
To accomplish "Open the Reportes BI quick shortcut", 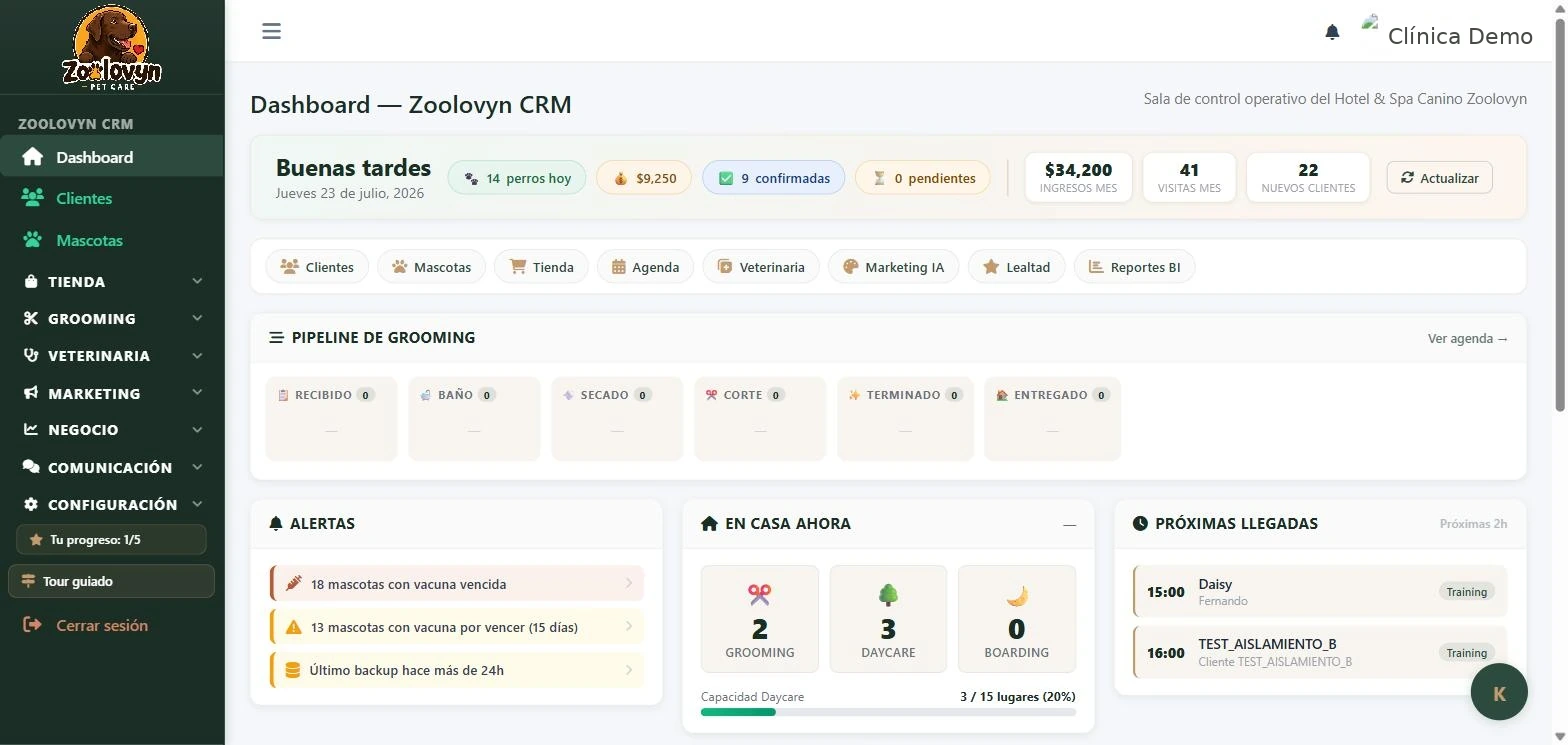I will click(x=1134, y=267).
